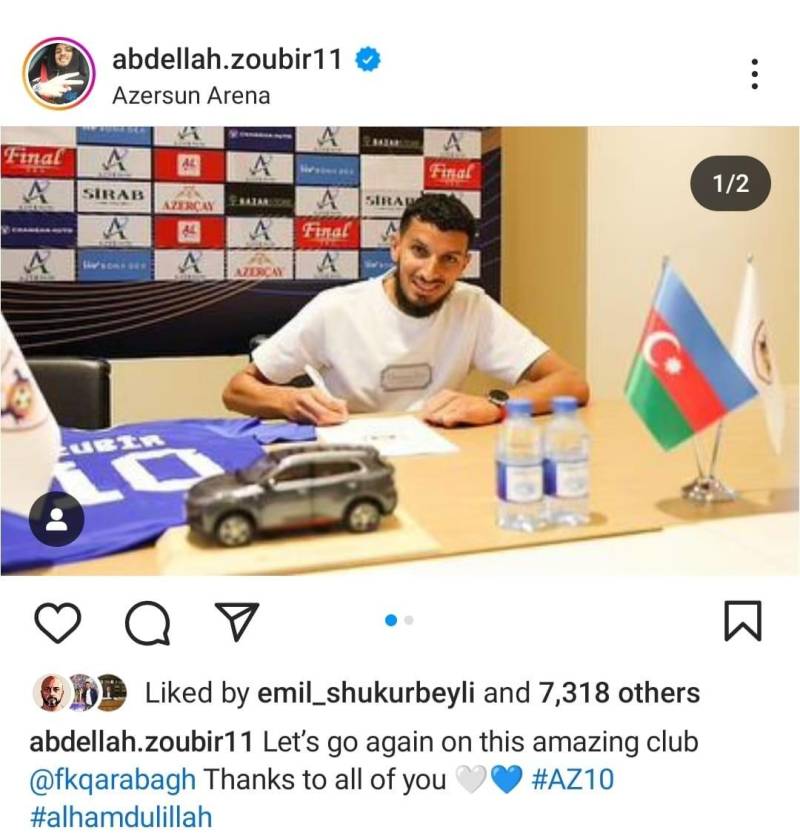Open the Azersun Arena location
800x833 pixels.
point(191,96)
